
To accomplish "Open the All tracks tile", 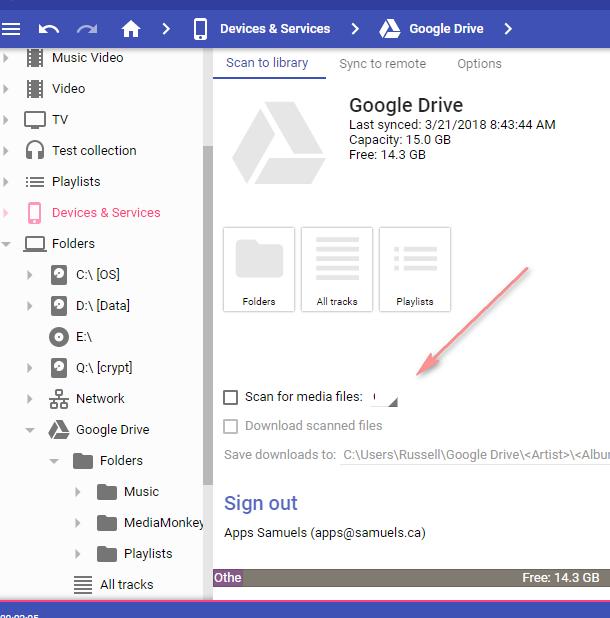I will point(337,269).
